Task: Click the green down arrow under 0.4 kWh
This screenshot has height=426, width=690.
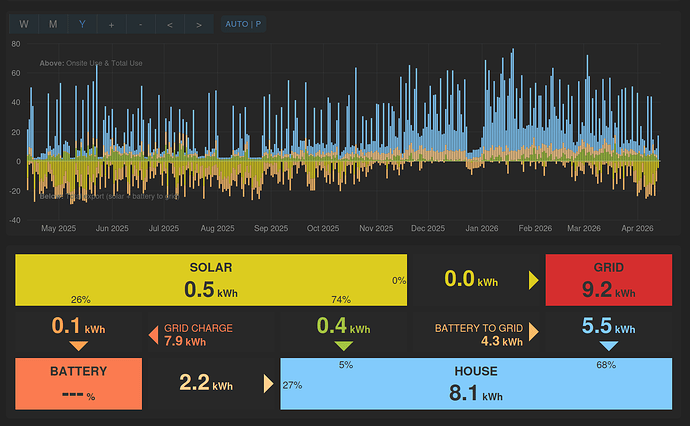Action: pos(344,346)
